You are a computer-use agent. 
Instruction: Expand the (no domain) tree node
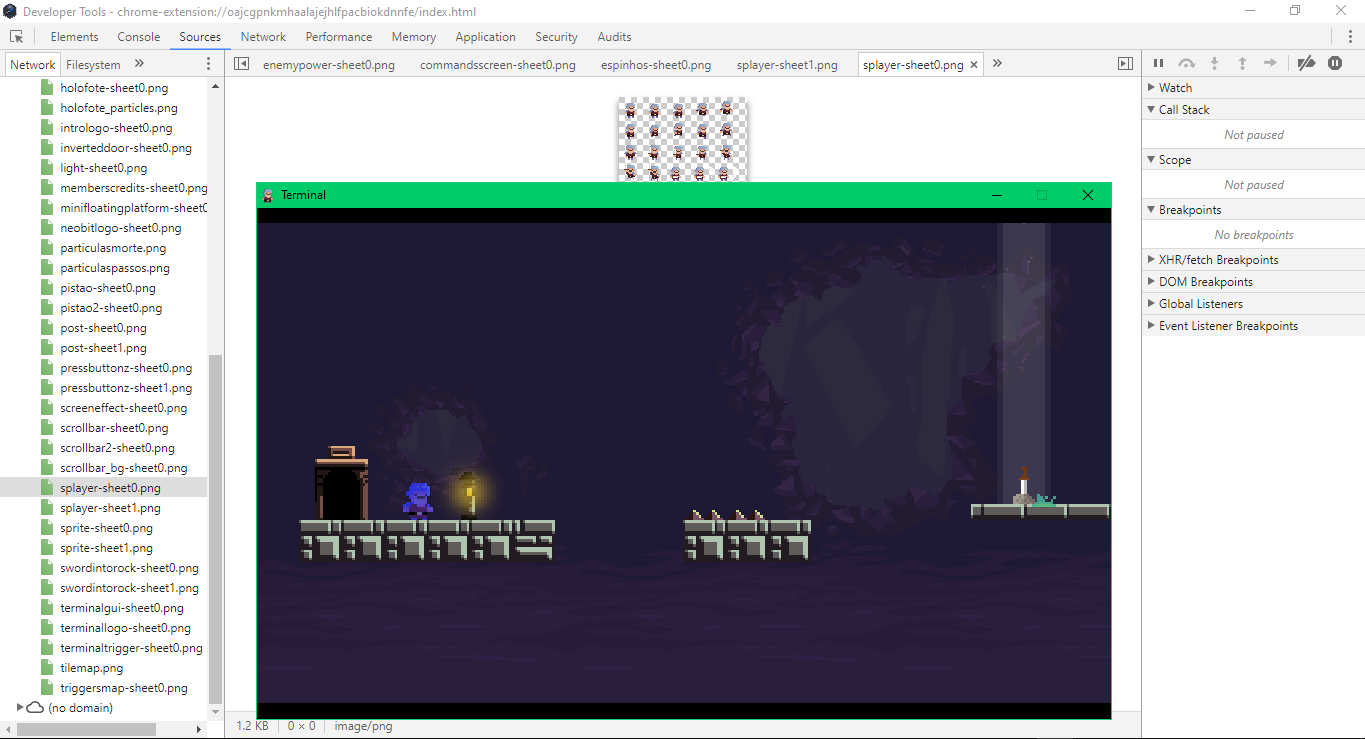point(20,708)
